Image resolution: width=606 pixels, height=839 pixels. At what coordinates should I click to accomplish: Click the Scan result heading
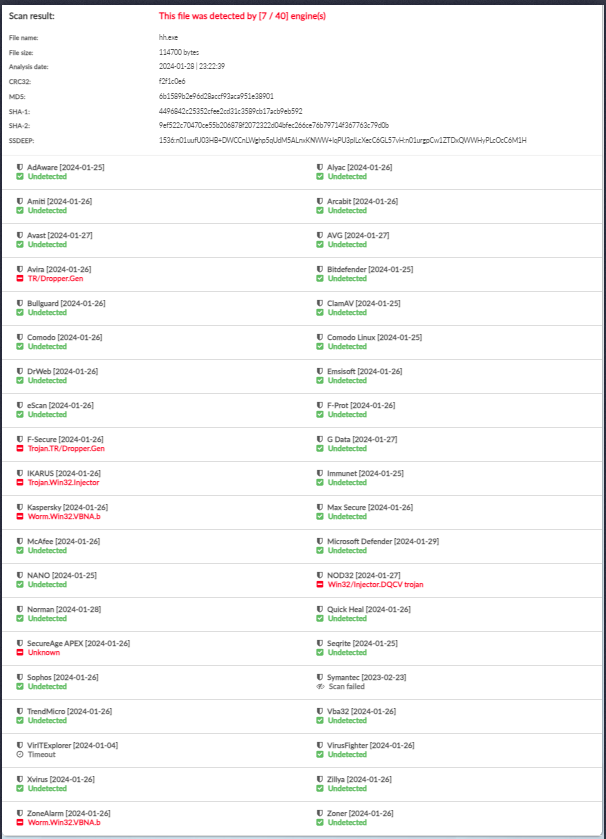click(x=32, y=16)
